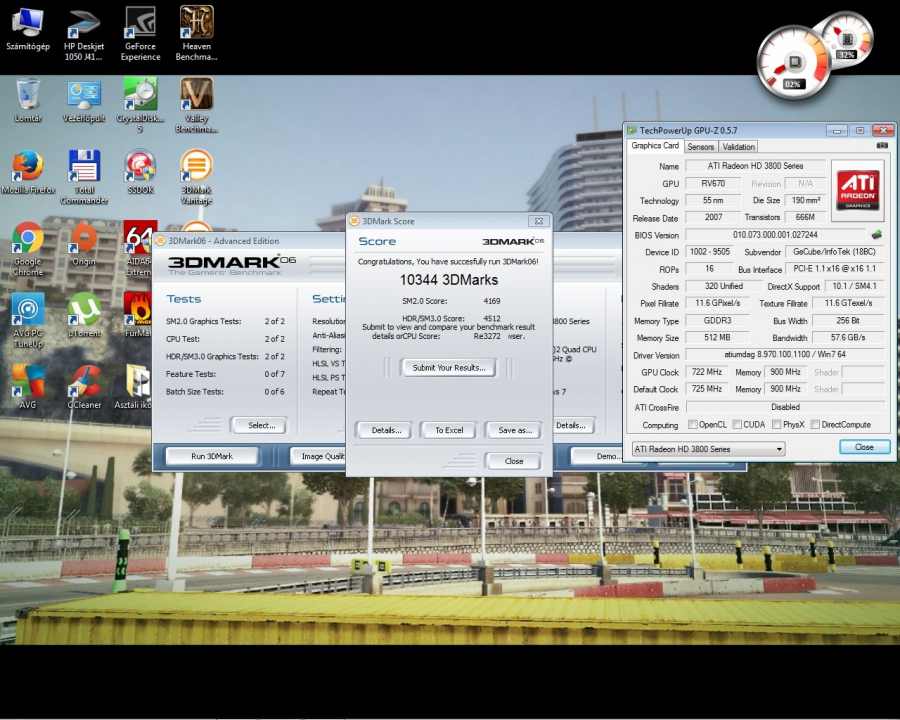The image size is (900, 720).
Task: Open the Heaven Benchmark shortcut
Action: coord(196,34)
